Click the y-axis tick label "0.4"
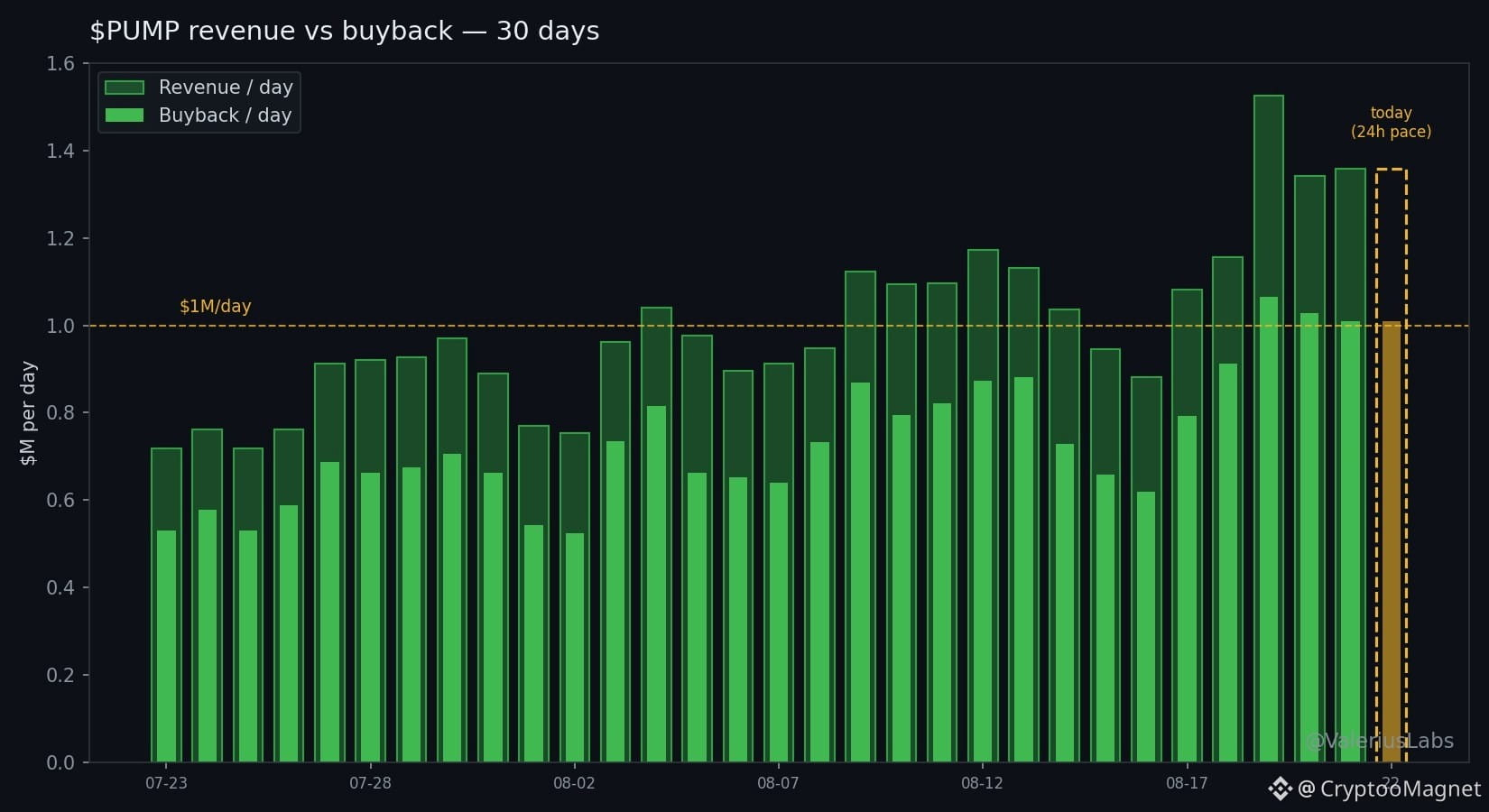Screen dimensions: 1489x812 60,587
